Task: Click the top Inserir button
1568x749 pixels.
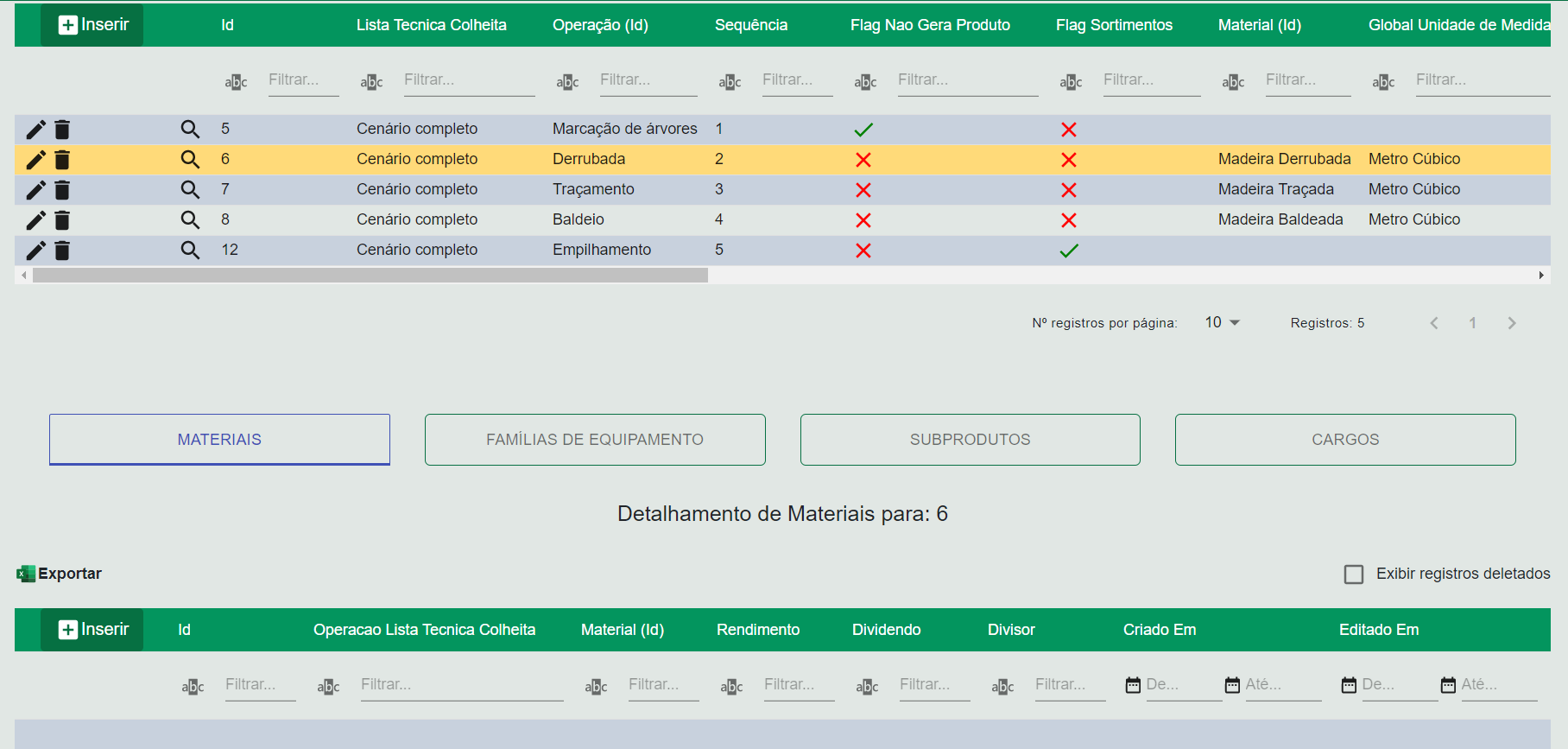Action: (92, 25)
